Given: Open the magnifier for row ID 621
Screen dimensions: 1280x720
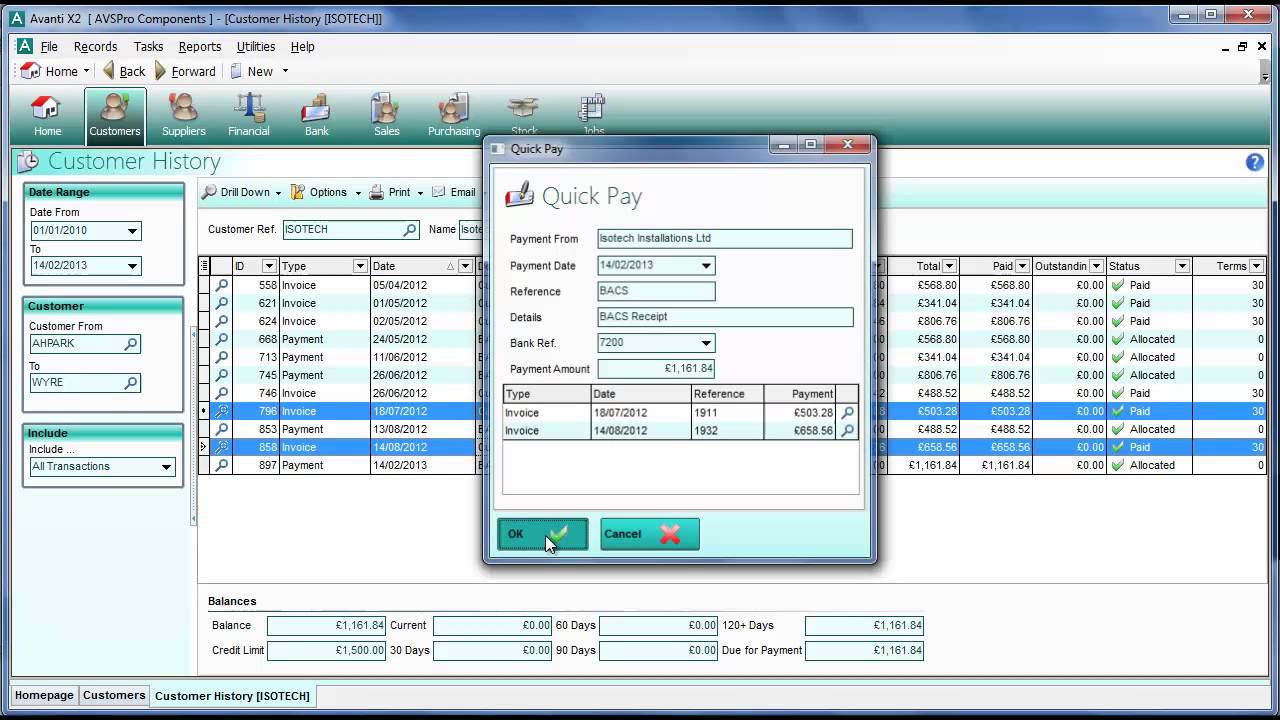Looking at the screenshot, I should tap(222, 303).
